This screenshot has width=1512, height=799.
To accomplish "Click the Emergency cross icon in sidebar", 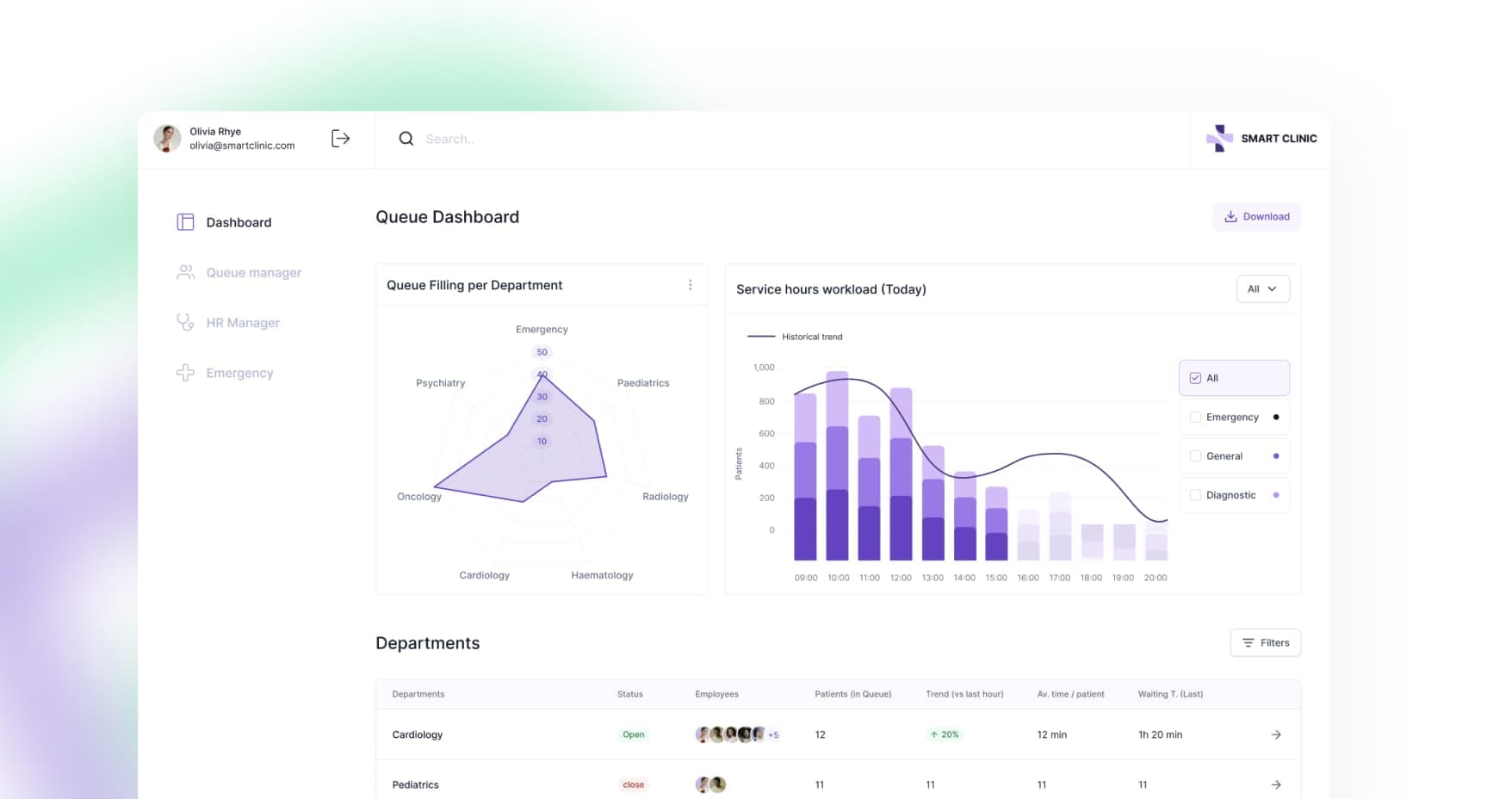I will pos(185,373).
